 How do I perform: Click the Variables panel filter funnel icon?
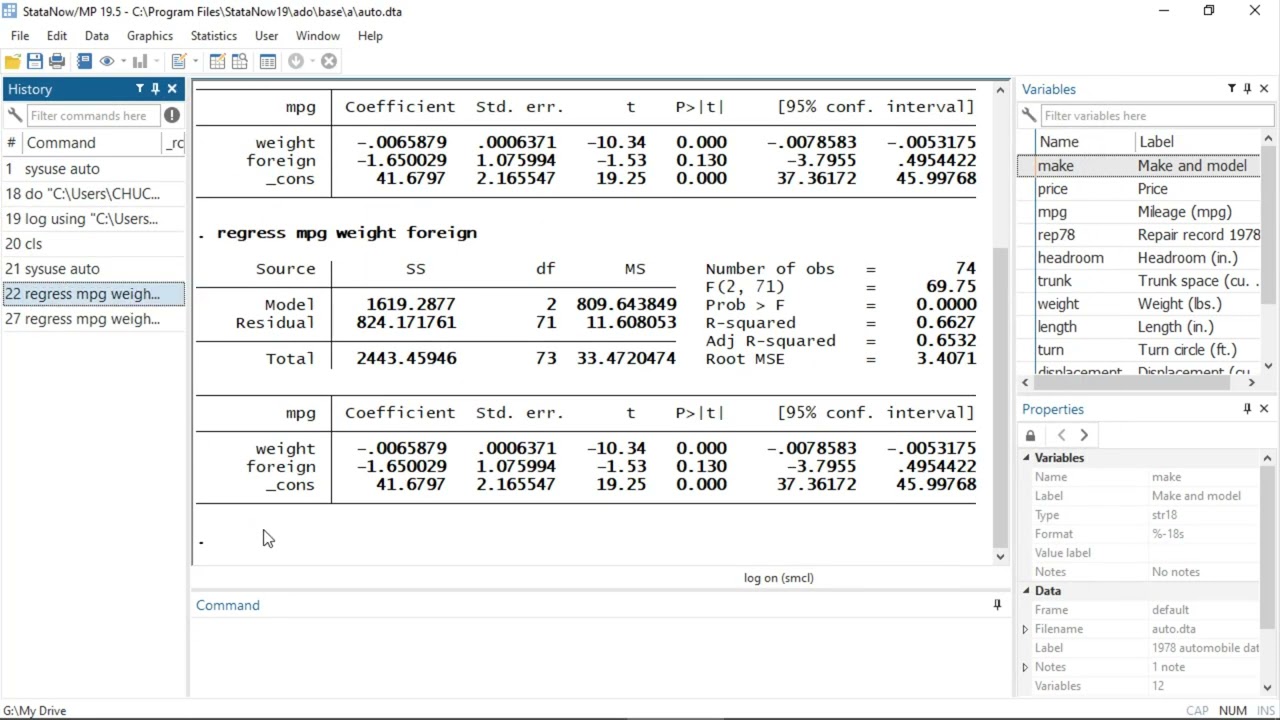[x=1232, y=89]
